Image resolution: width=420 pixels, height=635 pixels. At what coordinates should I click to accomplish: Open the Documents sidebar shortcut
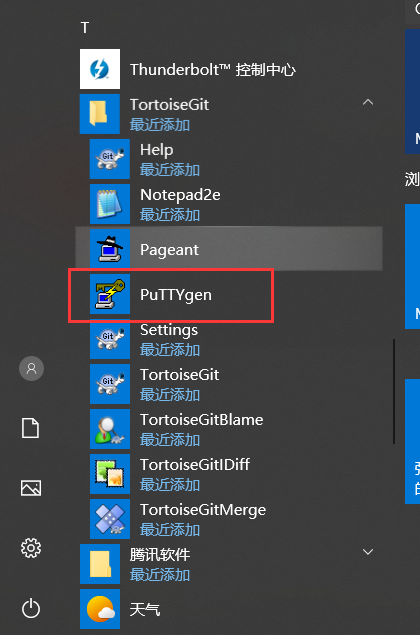tap(31, 428)
